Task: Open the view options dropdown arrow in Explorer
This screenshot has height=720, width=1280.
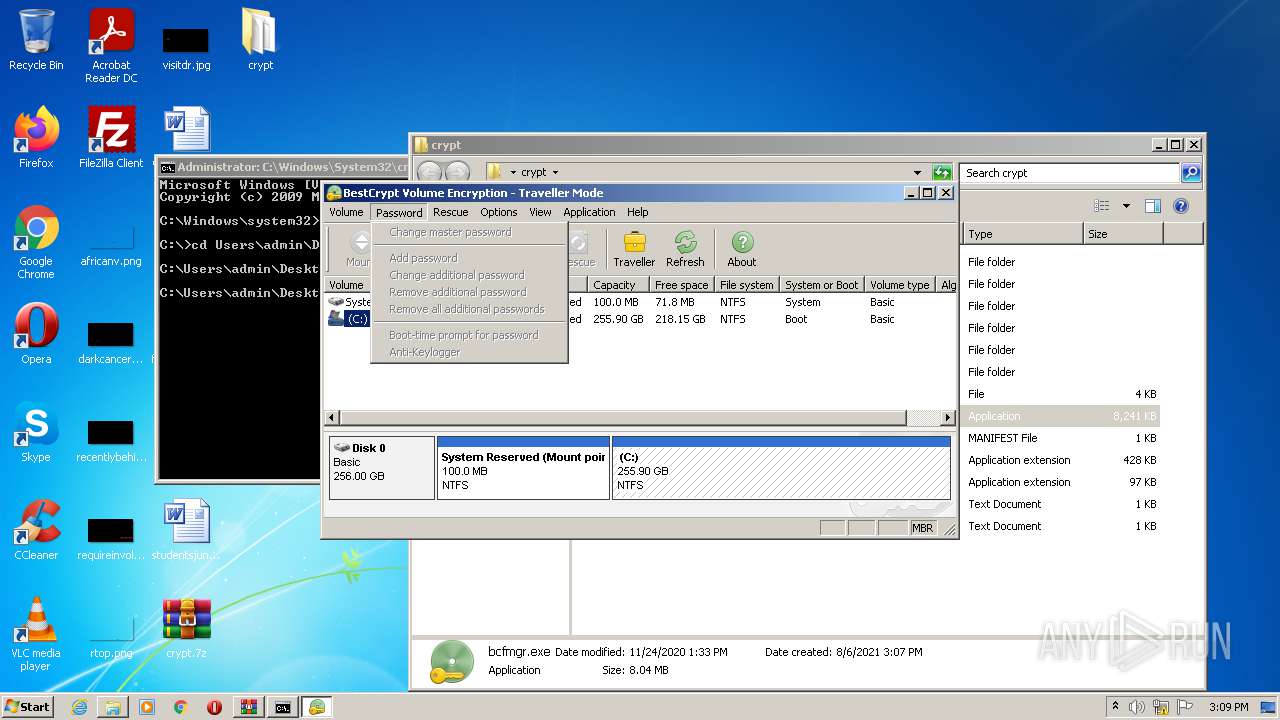Action: pos(1125,206)
